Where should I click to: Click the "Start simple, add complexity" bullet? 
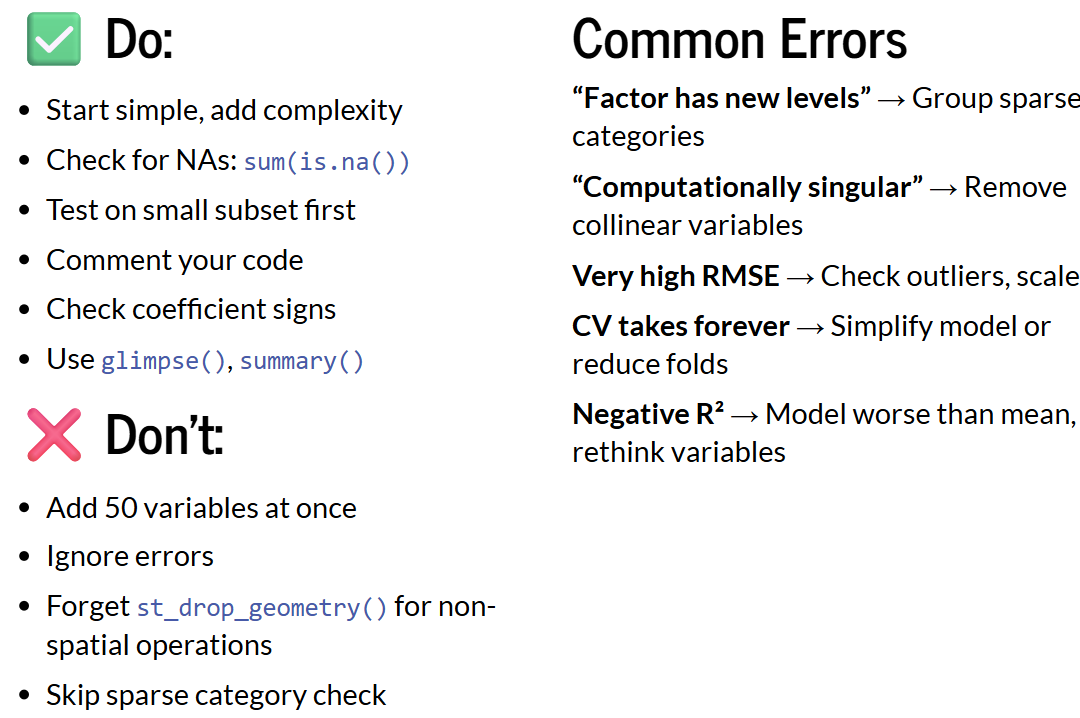[x=224, y=111]
